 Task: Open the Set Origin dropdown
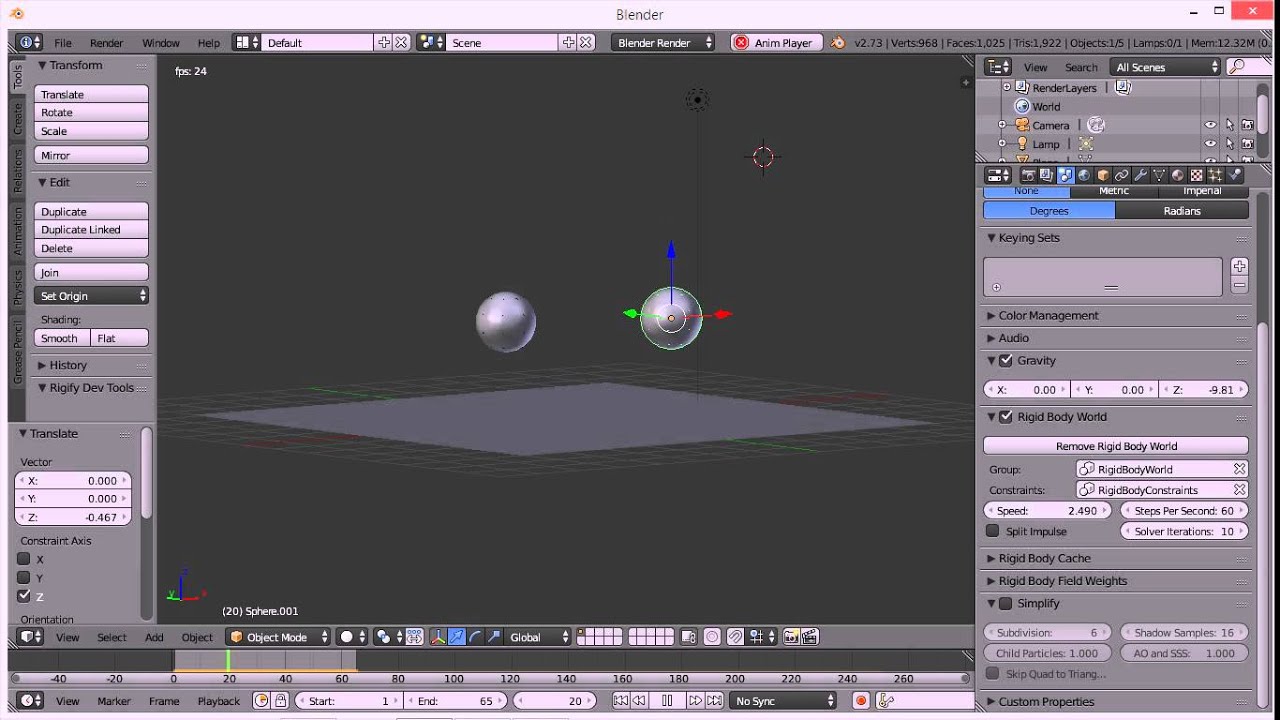(x=92, y=296)
